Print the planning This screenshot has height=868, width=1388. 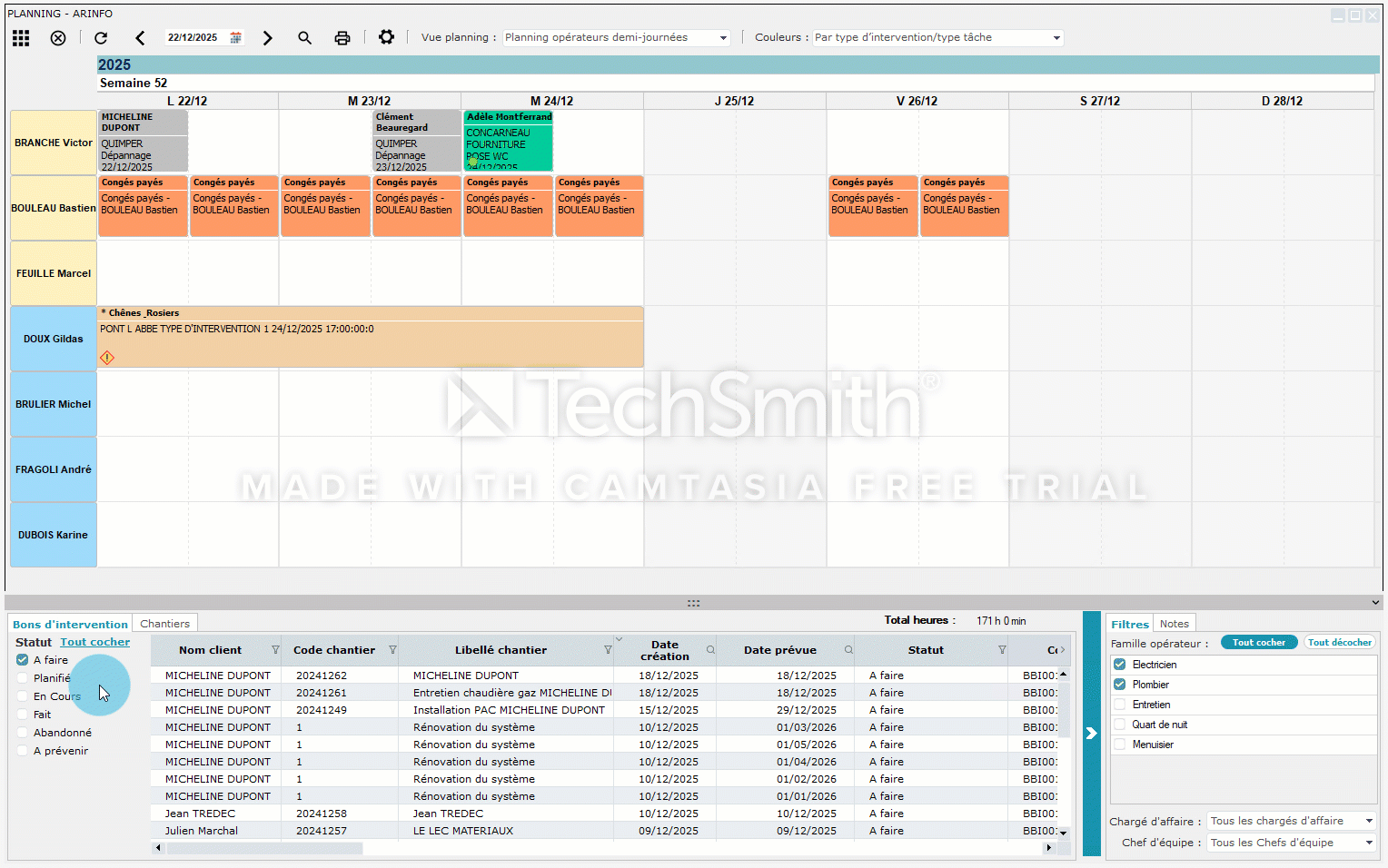tap(342, 38)
